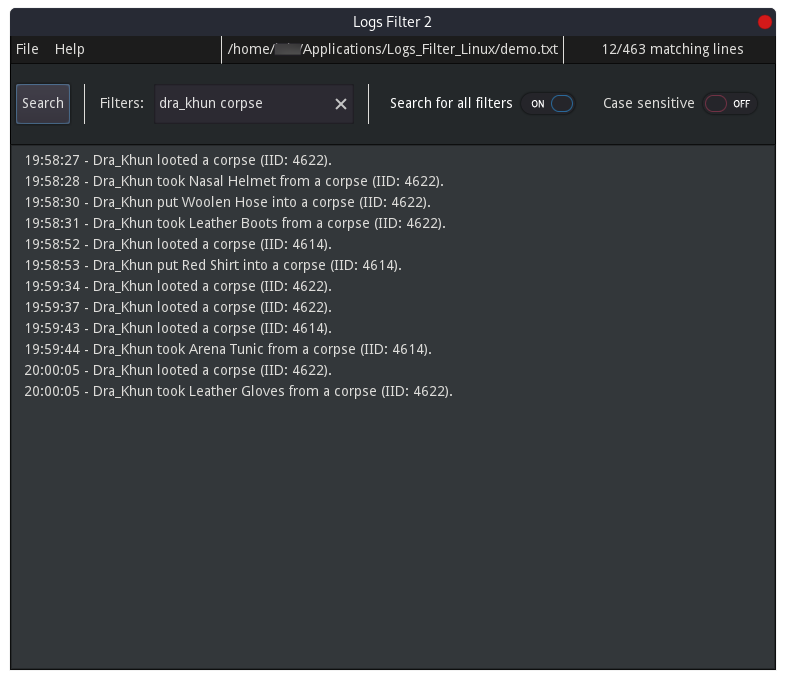Open the Help menu
Screen dimensions: 786x680
pyautogui.click(x=69, y=49)
